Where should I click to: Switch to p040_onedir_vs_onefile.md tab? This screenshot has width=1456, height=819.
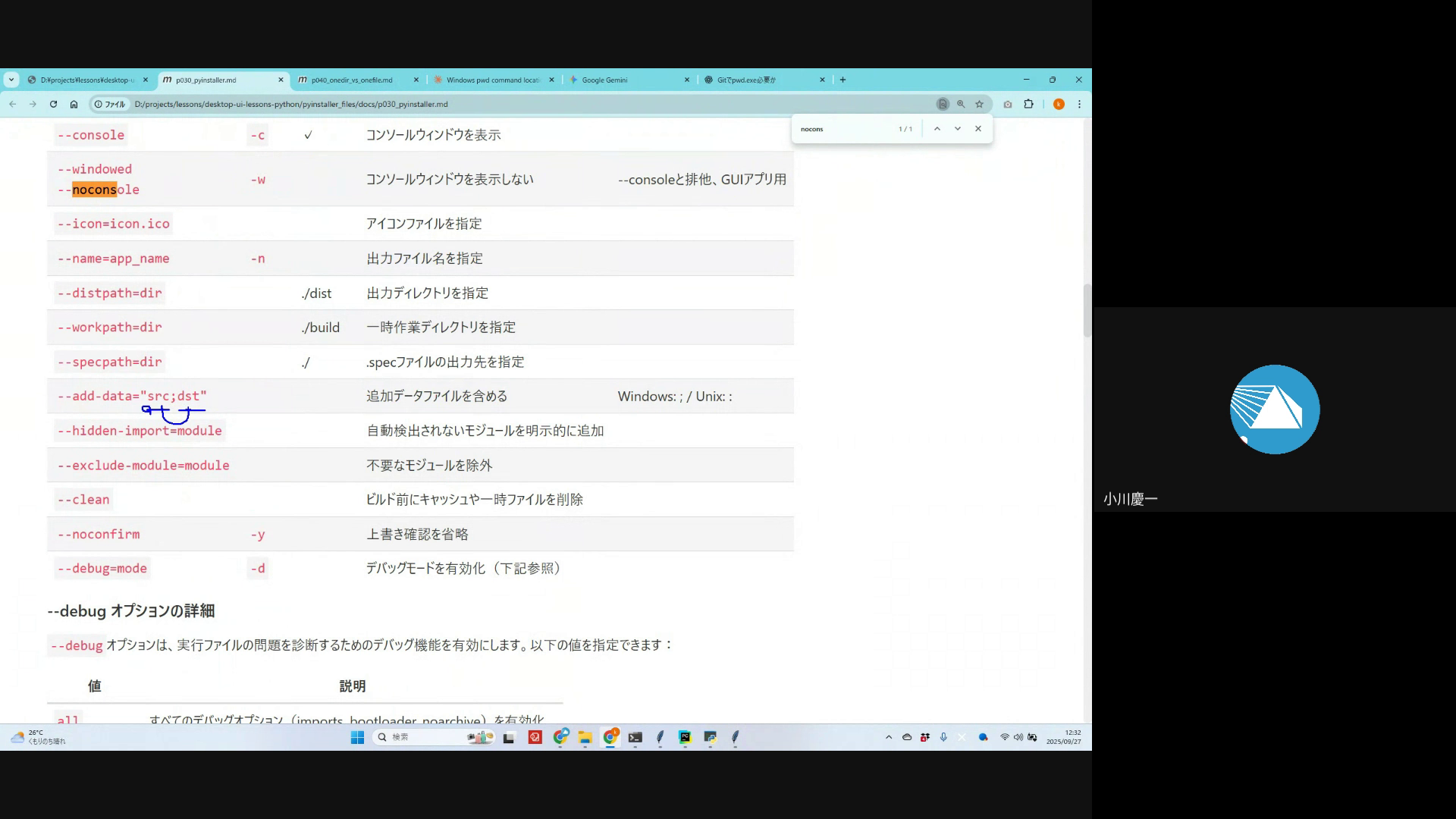[x=353, y=80]
